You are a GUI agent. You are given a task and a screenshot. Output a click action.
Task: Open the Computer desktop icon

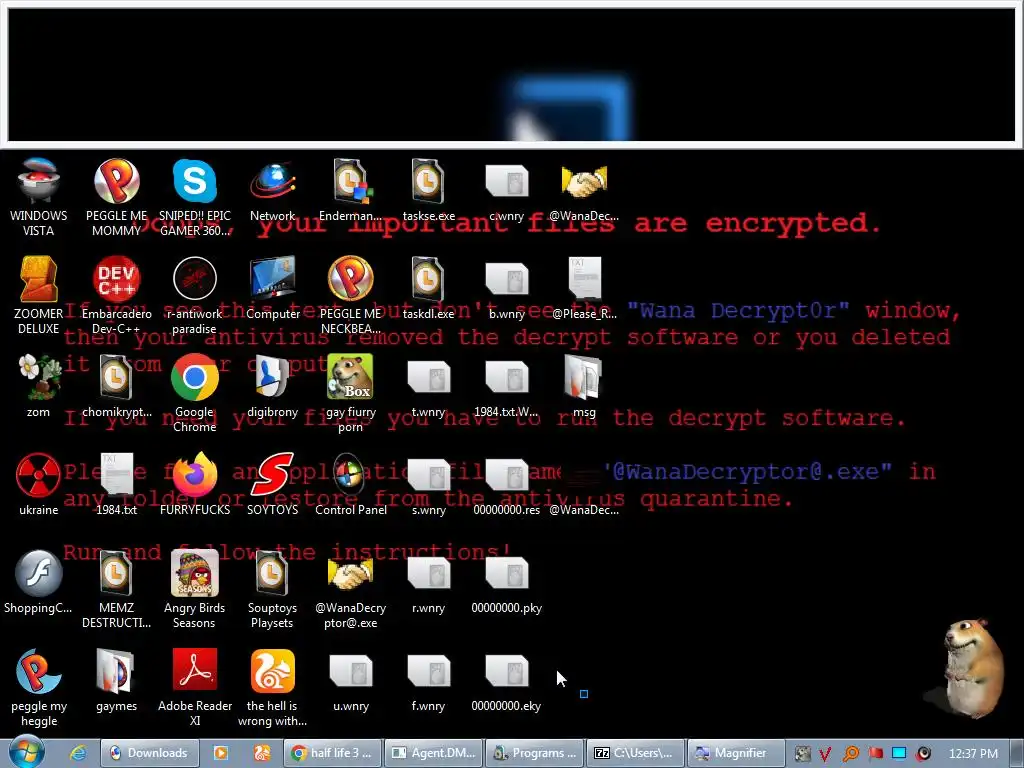point(272,289)
